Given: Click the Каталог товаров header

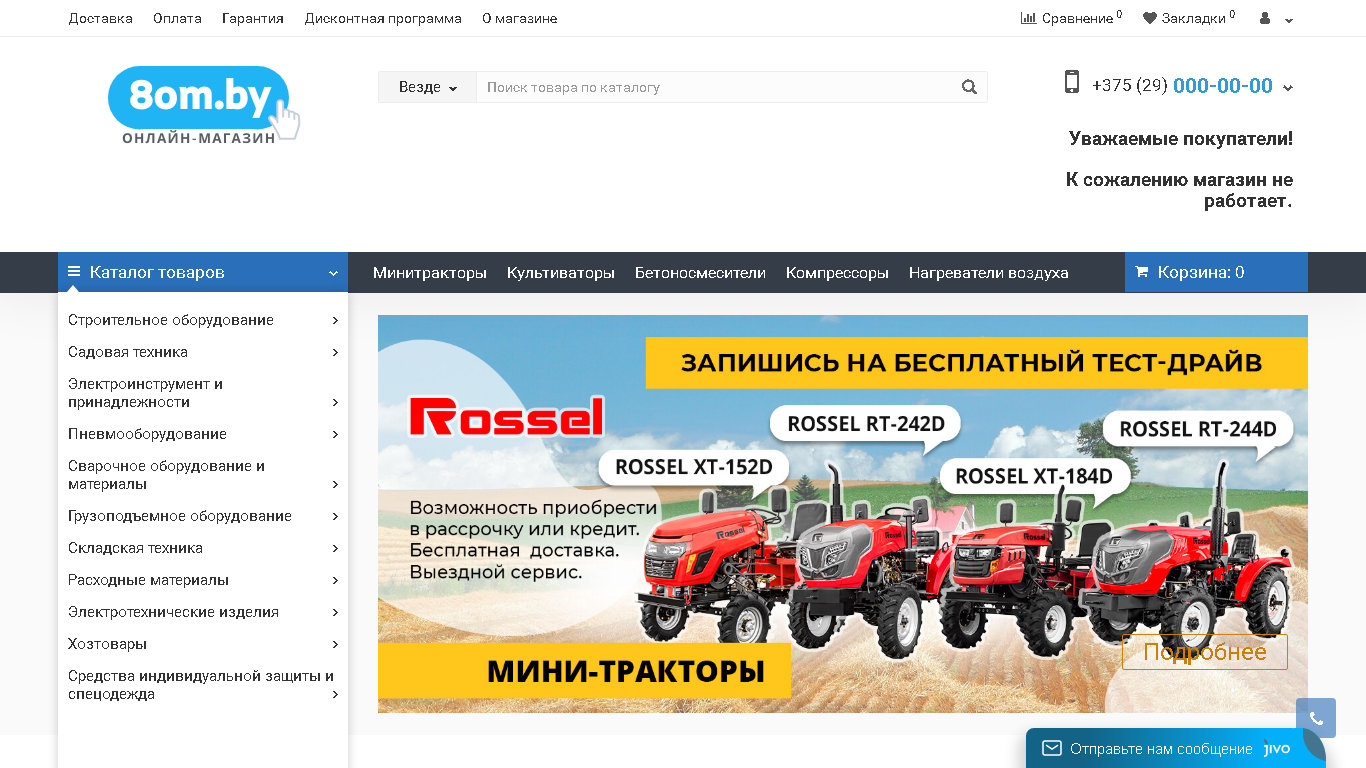Looking at the screenshot, I should 203,272.
